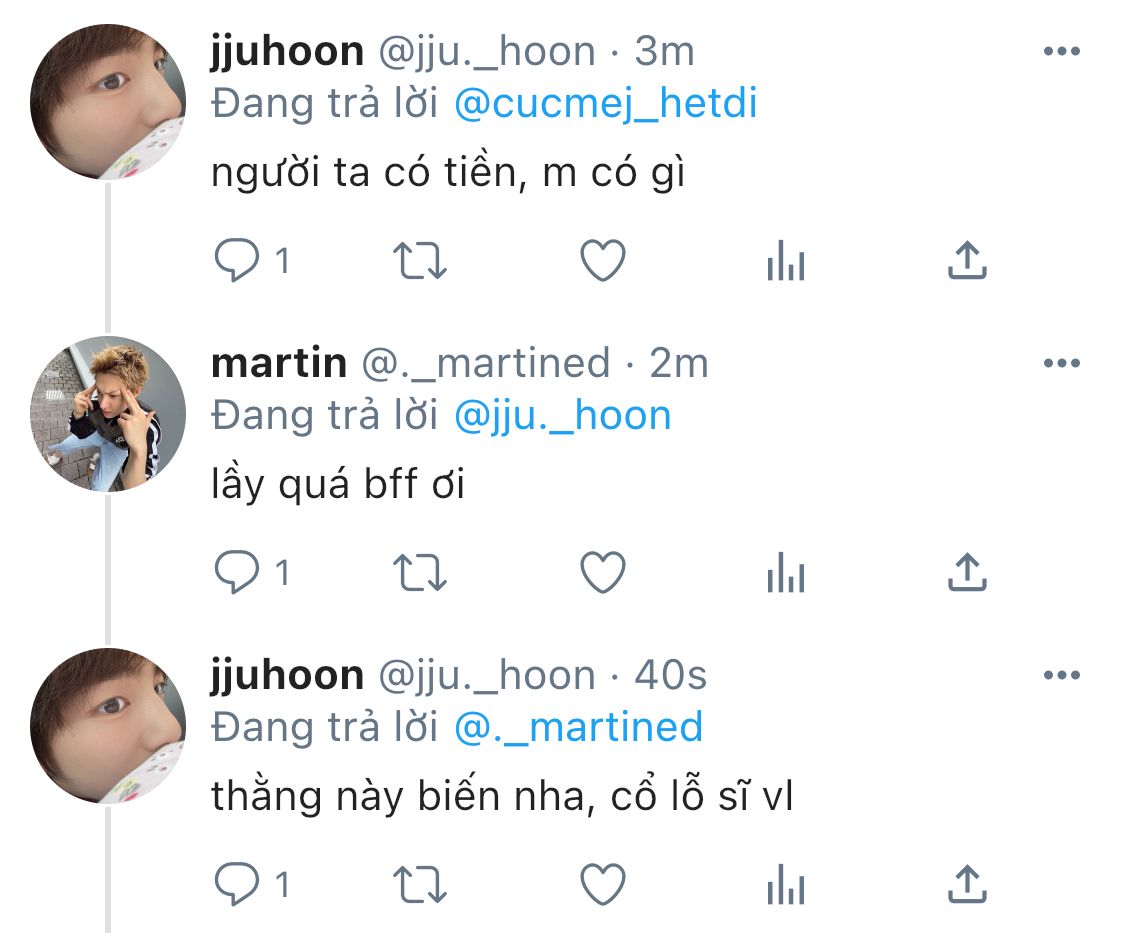This screenshot has height=933, width=1125.
Task: Open the martin display name
Action: pyautogui.click(x=279, y=364)
